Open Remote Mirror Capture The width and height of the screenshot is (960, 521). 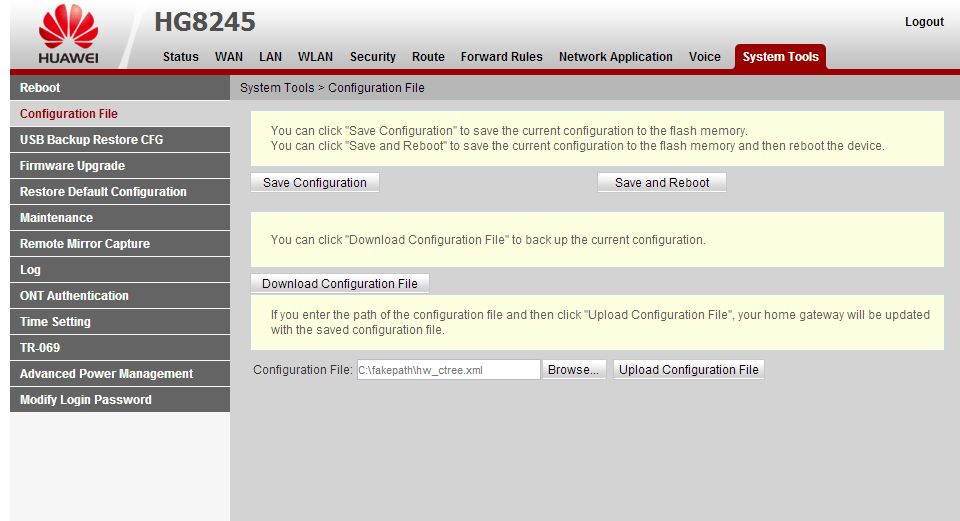point(120,244)
